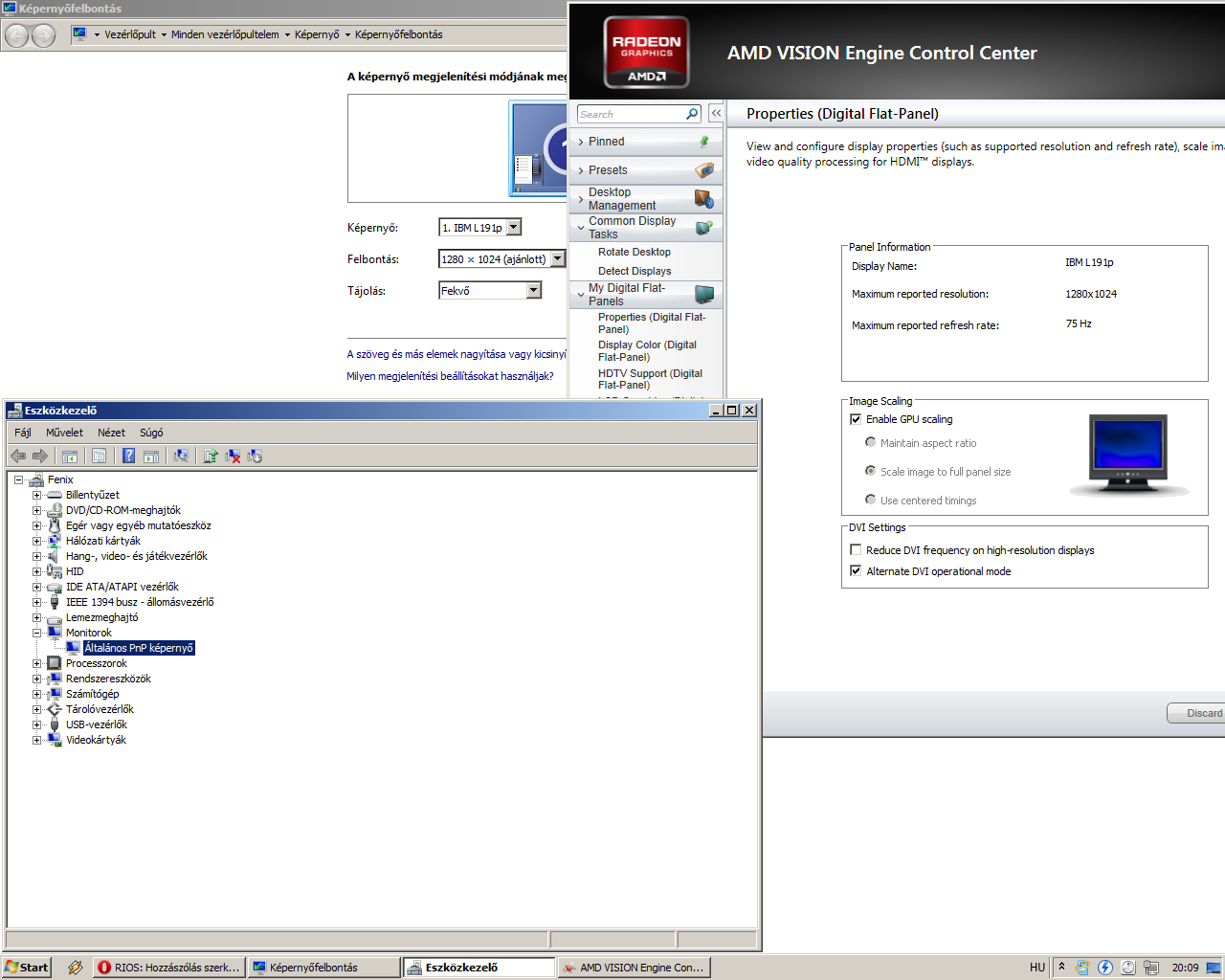This screenshot has width=1225, height=980.
Task: Click the monitor preview thumbnail in Képernyőfelbontás
Action: (540, 149)
